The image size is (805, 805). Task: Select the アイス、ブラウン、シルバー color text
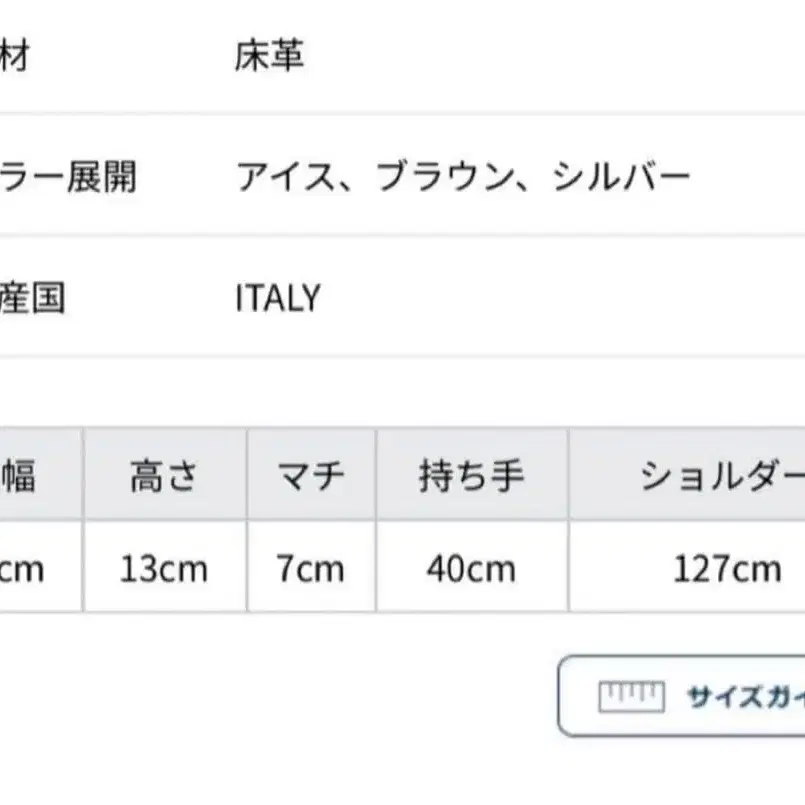point(463,177)
